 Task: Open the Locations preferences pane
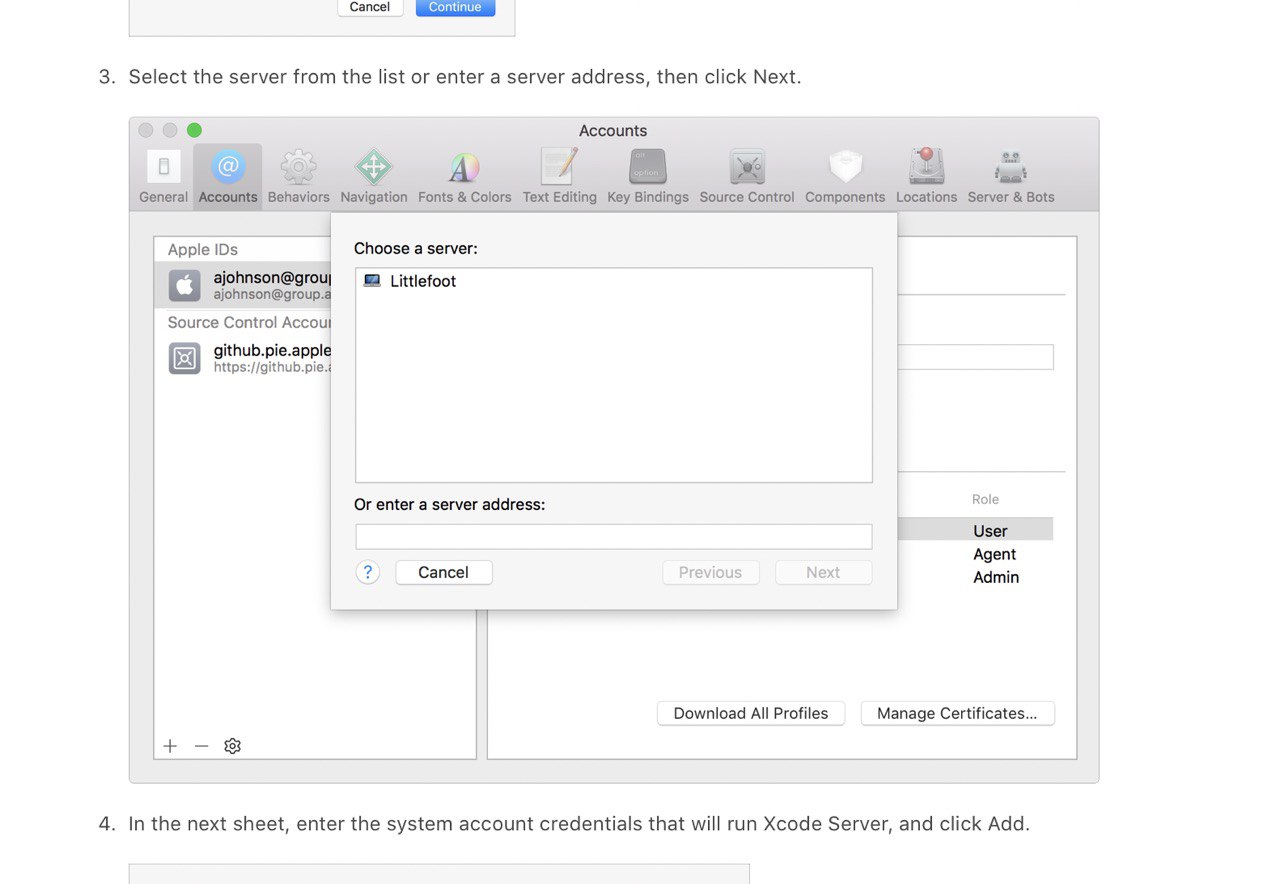[x=926, y=177]
